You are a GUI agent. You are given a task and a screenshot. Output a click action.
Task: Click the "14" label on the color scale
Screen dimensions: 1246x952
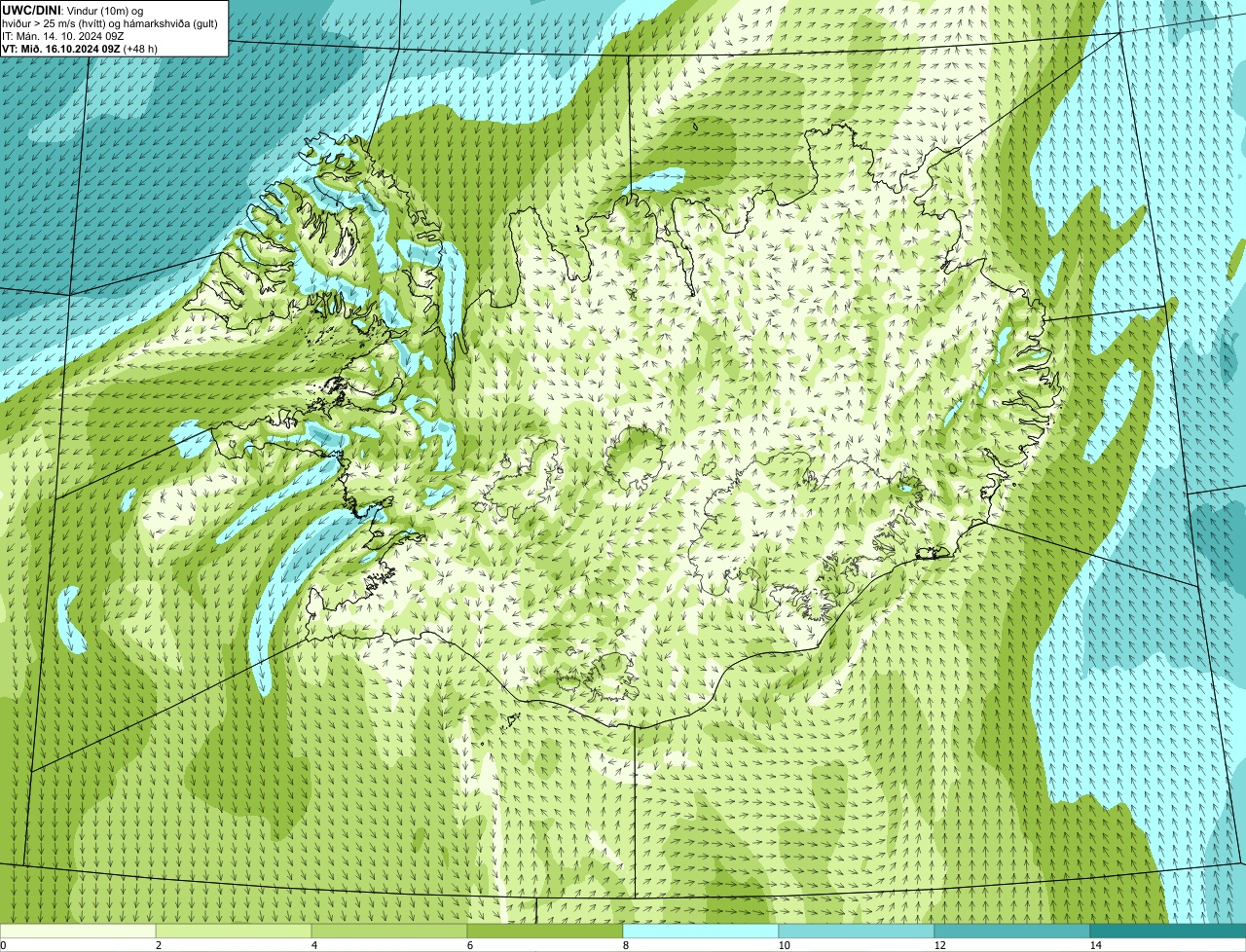1095,945
